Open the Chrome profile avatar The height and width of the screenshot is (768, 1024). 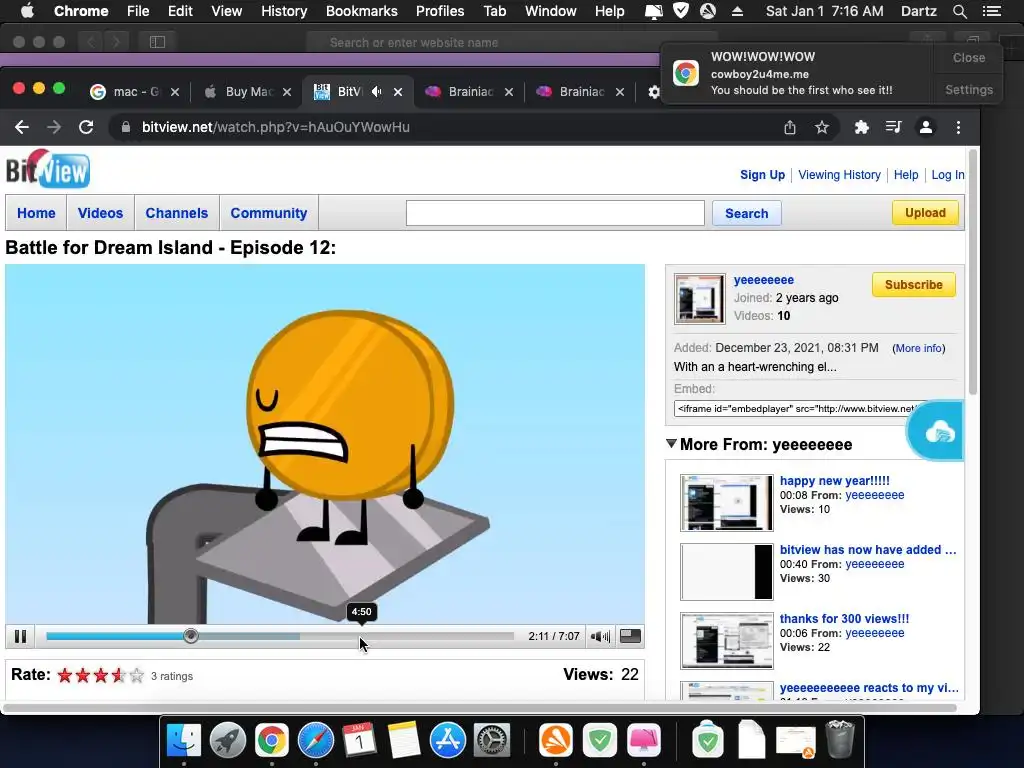point(925,127)
